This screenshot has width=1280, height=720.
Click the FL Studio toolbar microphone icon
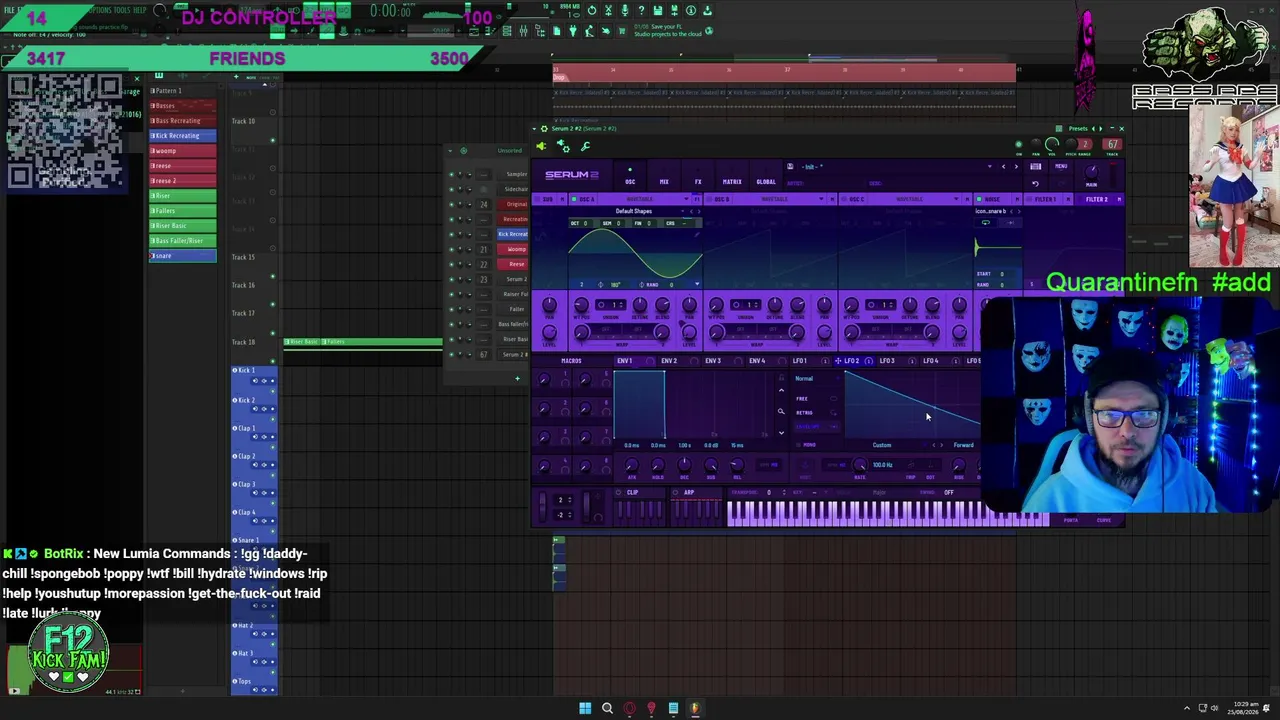pos(625,10)
